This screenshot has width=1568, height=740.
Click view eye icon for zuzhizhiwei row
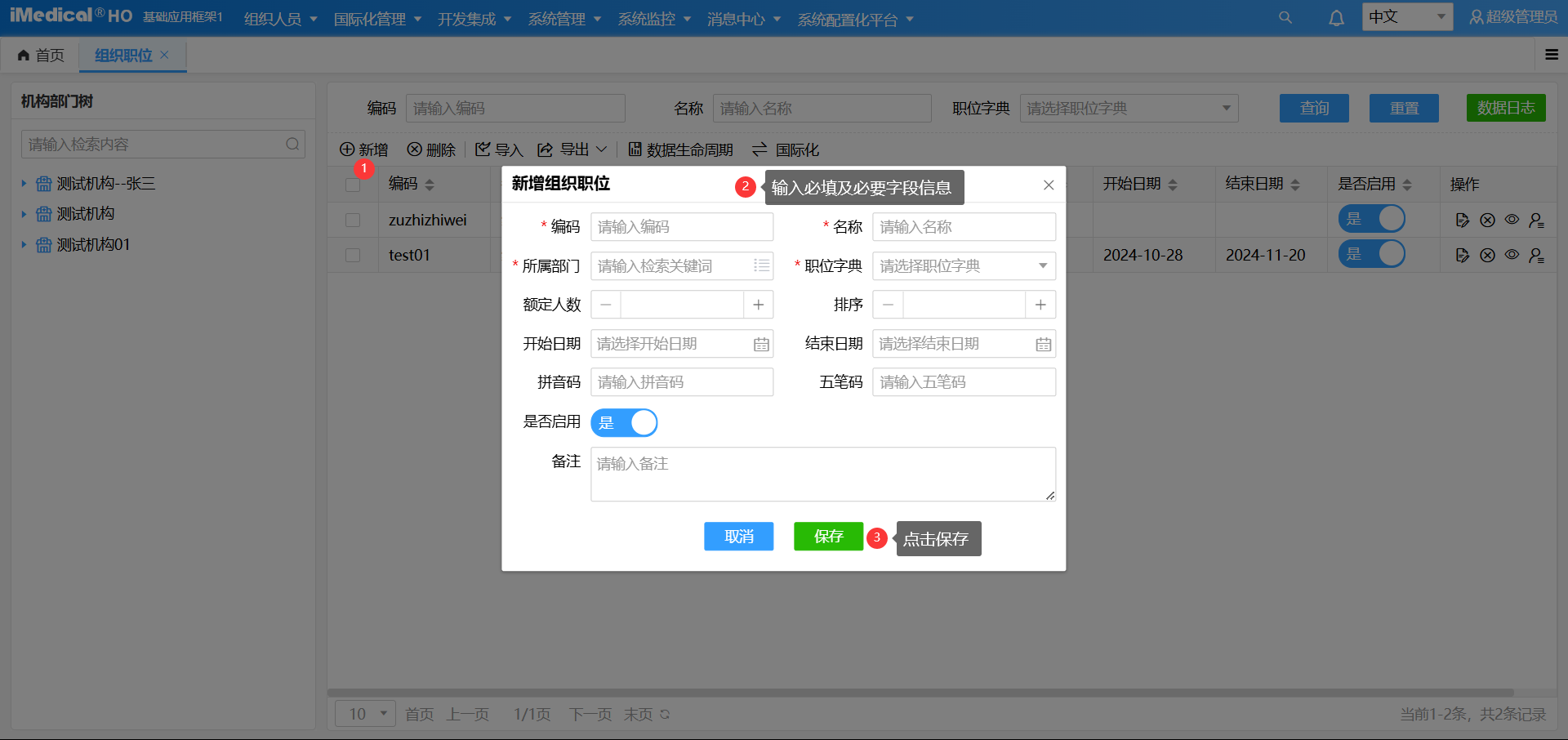[1512, 220]
